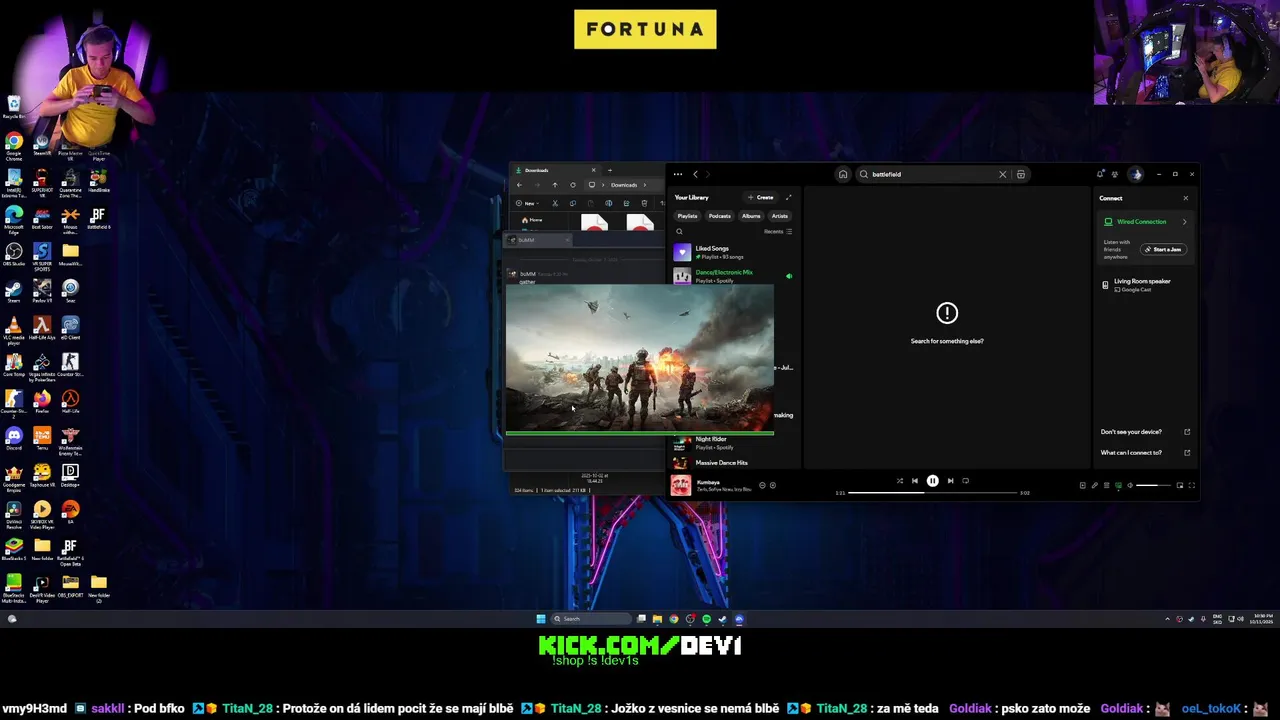Open Firefox desktop shortcut
Image resolution: width=1280 pixels, height=720 pixels.
click(42, 402)
